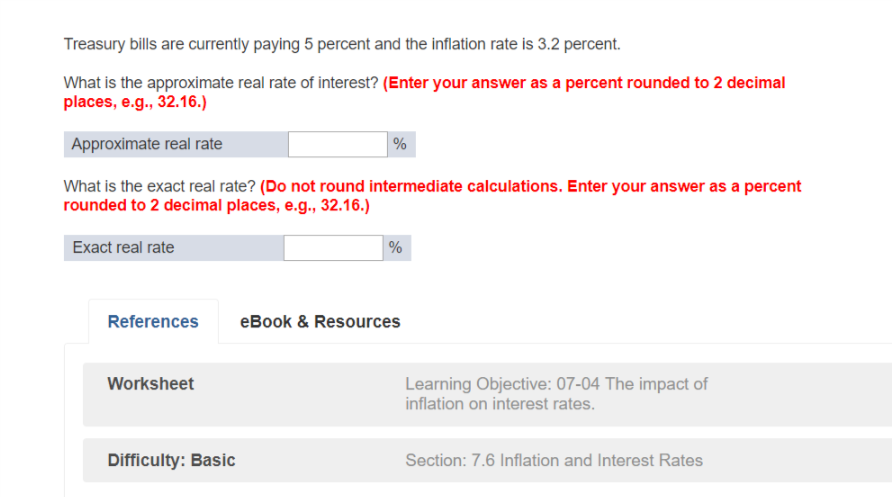Click Section 7.6 Inflation and Interest Rates
Image resolution: width=892 pixels, height=497 pixels.
pos(553,461)
